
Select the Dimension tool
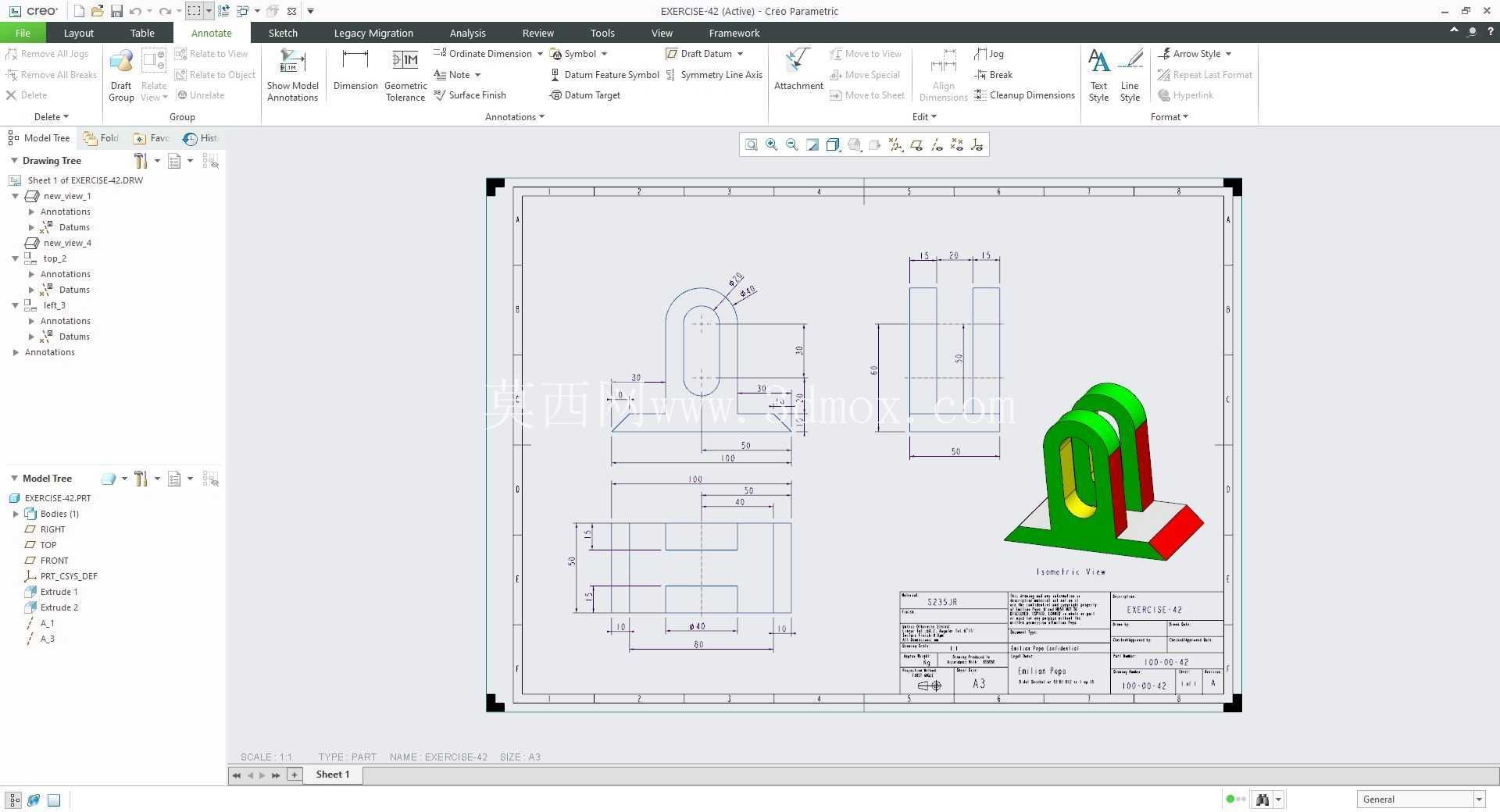point(355,69)
